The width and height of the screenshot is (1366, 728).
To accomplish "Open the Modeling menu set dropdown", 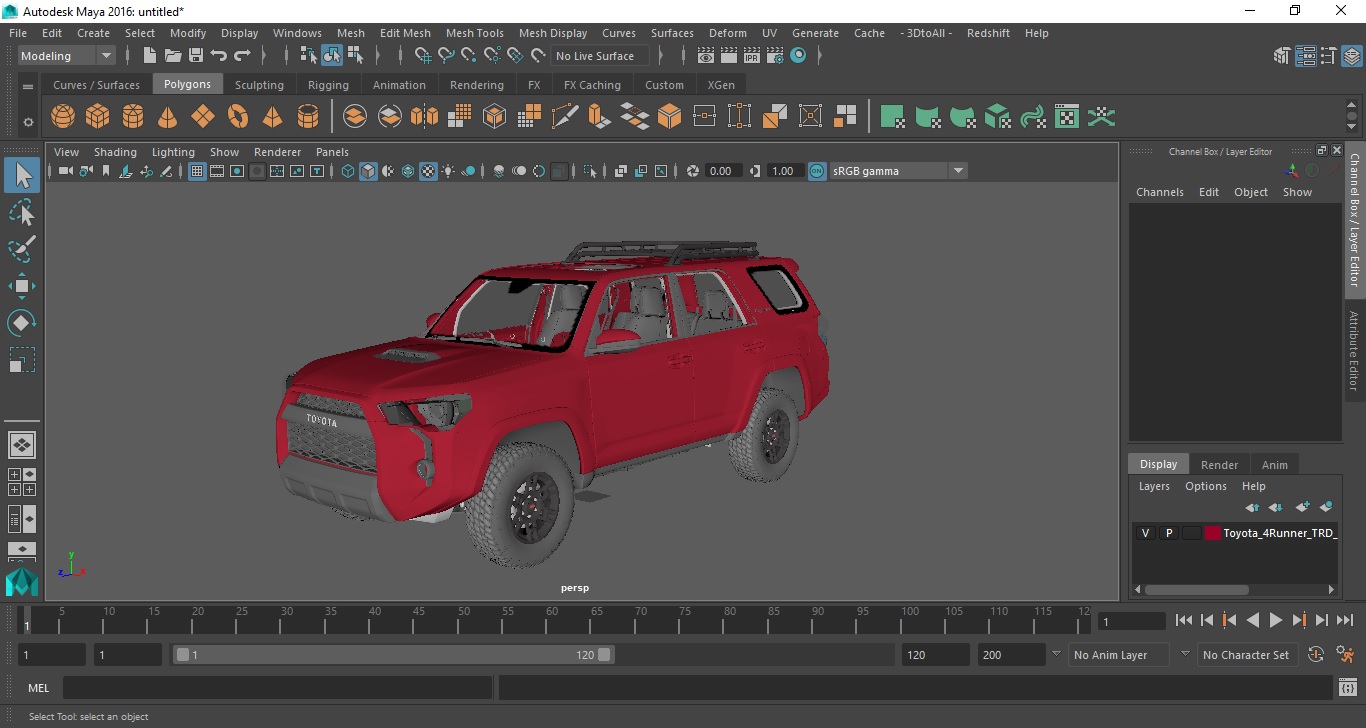I will (x=67, y=56).
